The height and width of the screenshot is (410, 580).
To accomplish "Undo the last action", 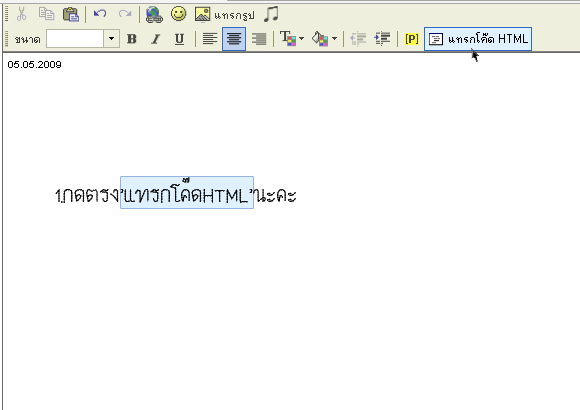I will [100, 14].
